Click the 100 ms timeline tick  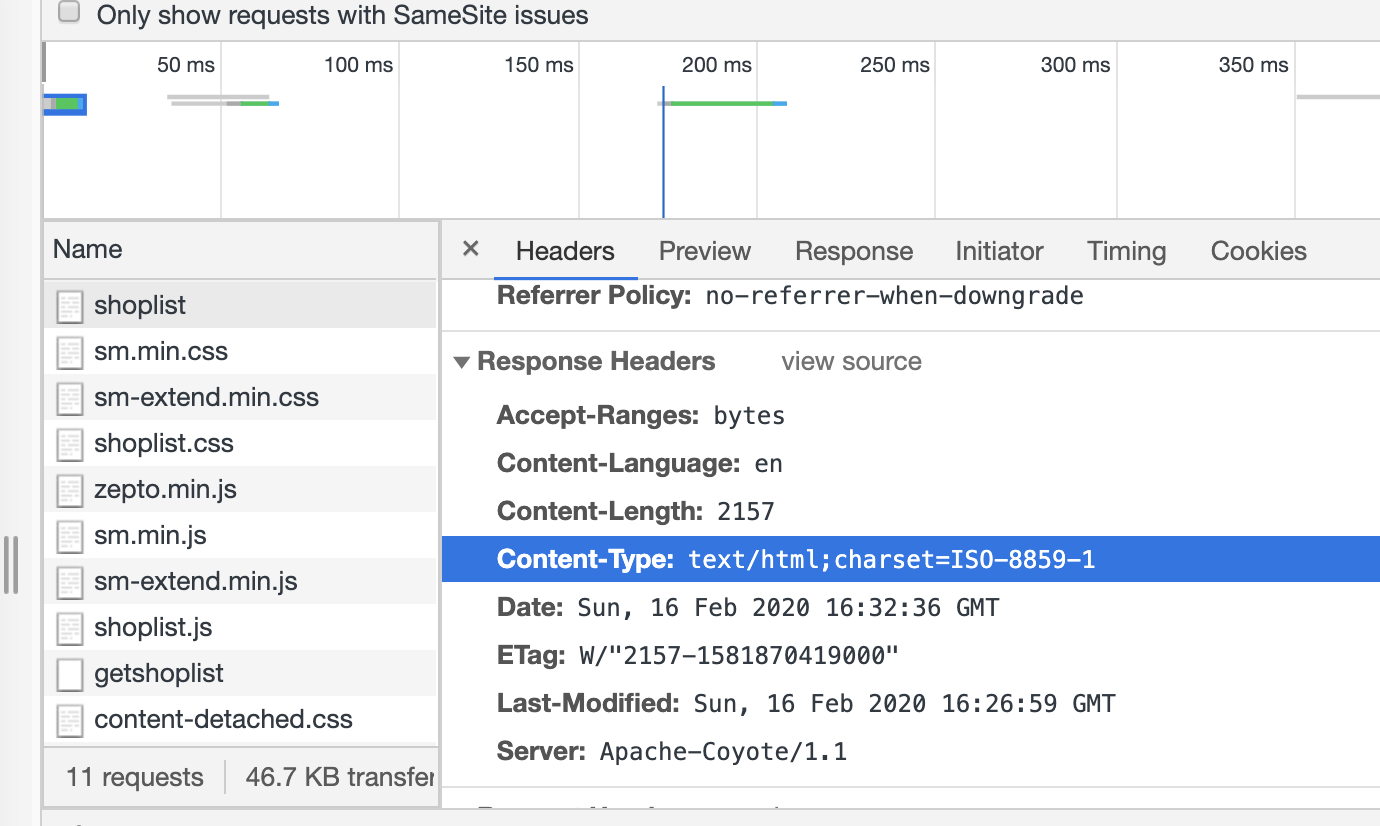pyautogui.click(x=359, y=65)
